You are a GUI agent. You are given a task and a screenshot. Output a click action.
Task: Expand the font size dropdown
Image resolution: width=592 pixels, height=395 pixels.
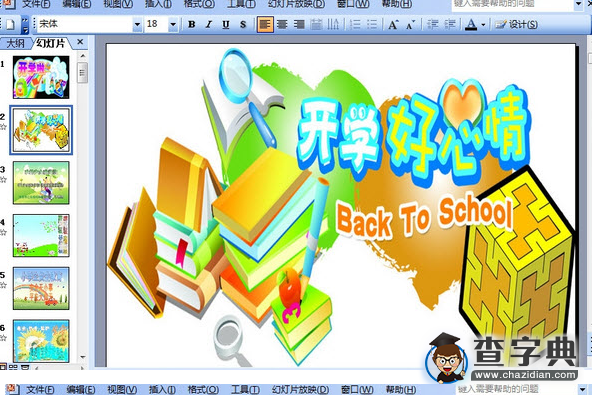tap(173, 25)
